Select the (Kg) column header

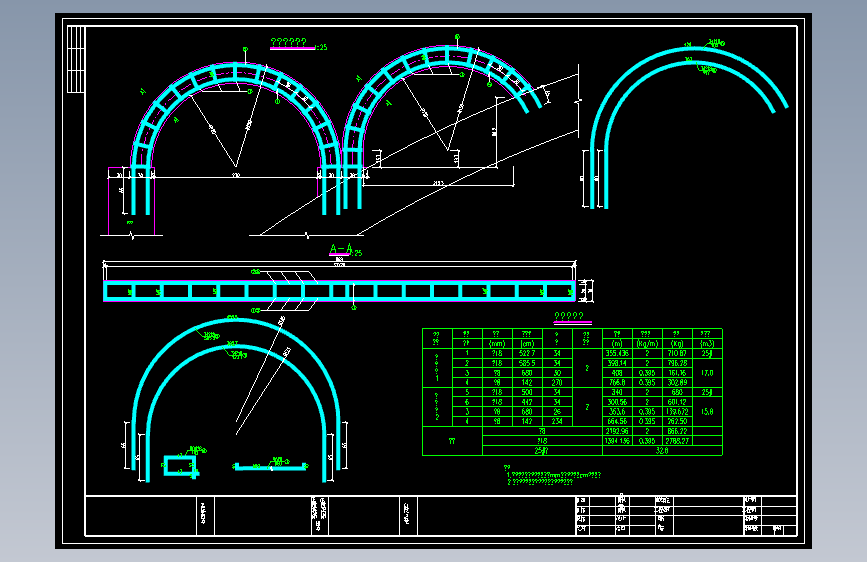point(677,344)
